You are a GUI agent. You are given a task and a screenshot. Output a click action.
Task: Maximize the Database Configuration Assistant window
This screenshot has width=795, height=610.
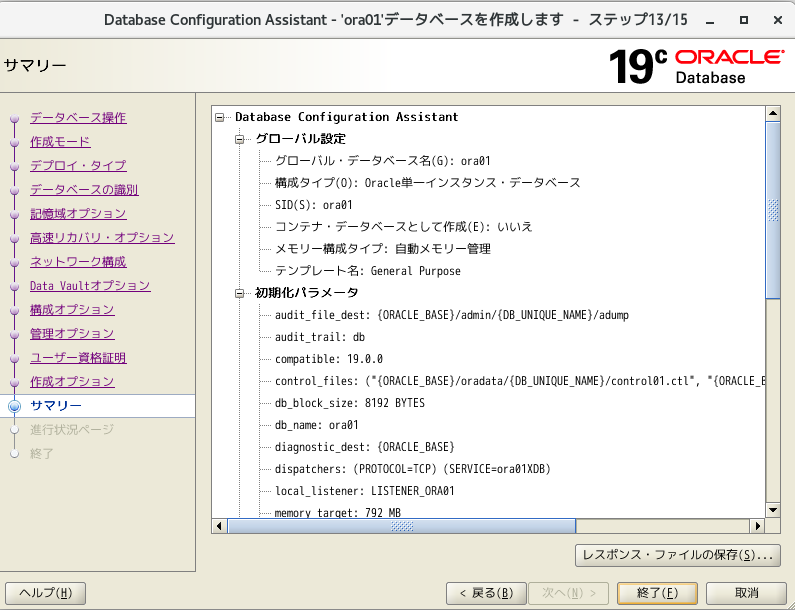coord(744,20)
